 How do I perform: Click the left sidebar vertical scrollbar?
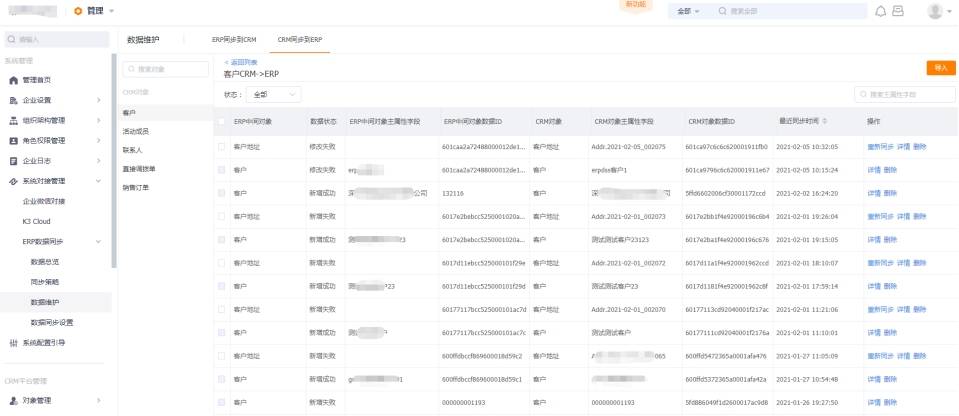coord(114,161)
